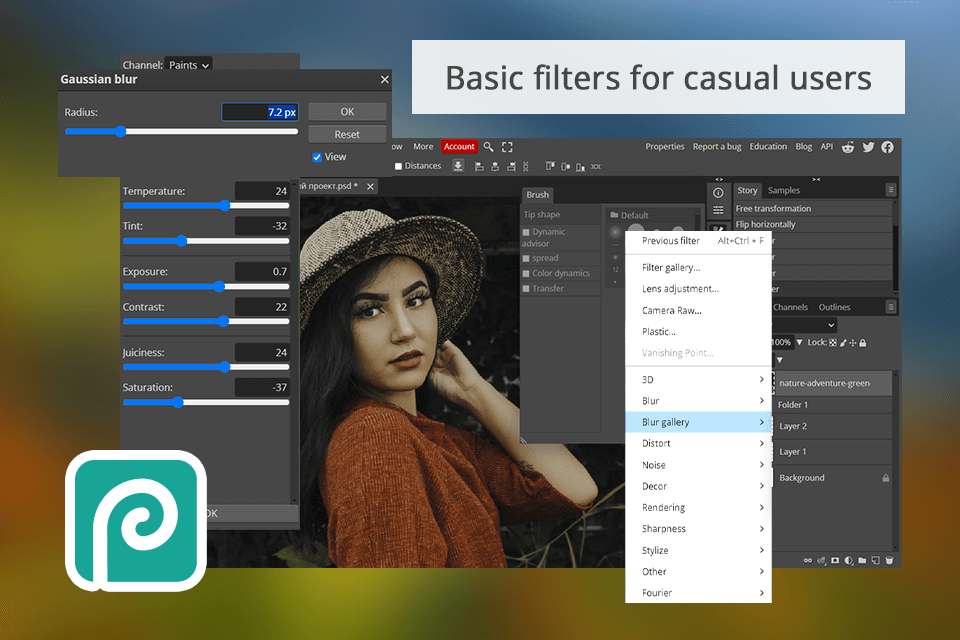This screenshot has width=960, height=640.
Task: Enable Color dynamics checkbox in Brush panel
Action: click(x=526, y=273)
